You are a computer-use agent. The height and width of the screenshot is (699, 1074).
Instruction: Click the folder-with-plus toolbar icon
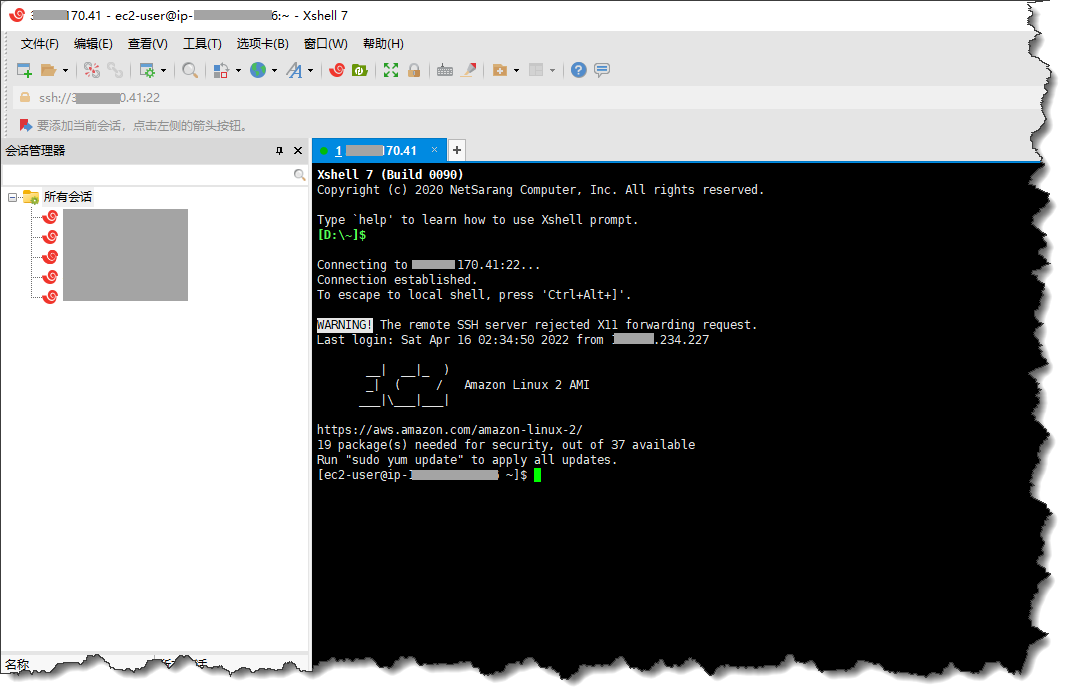[x=500, y=70]
